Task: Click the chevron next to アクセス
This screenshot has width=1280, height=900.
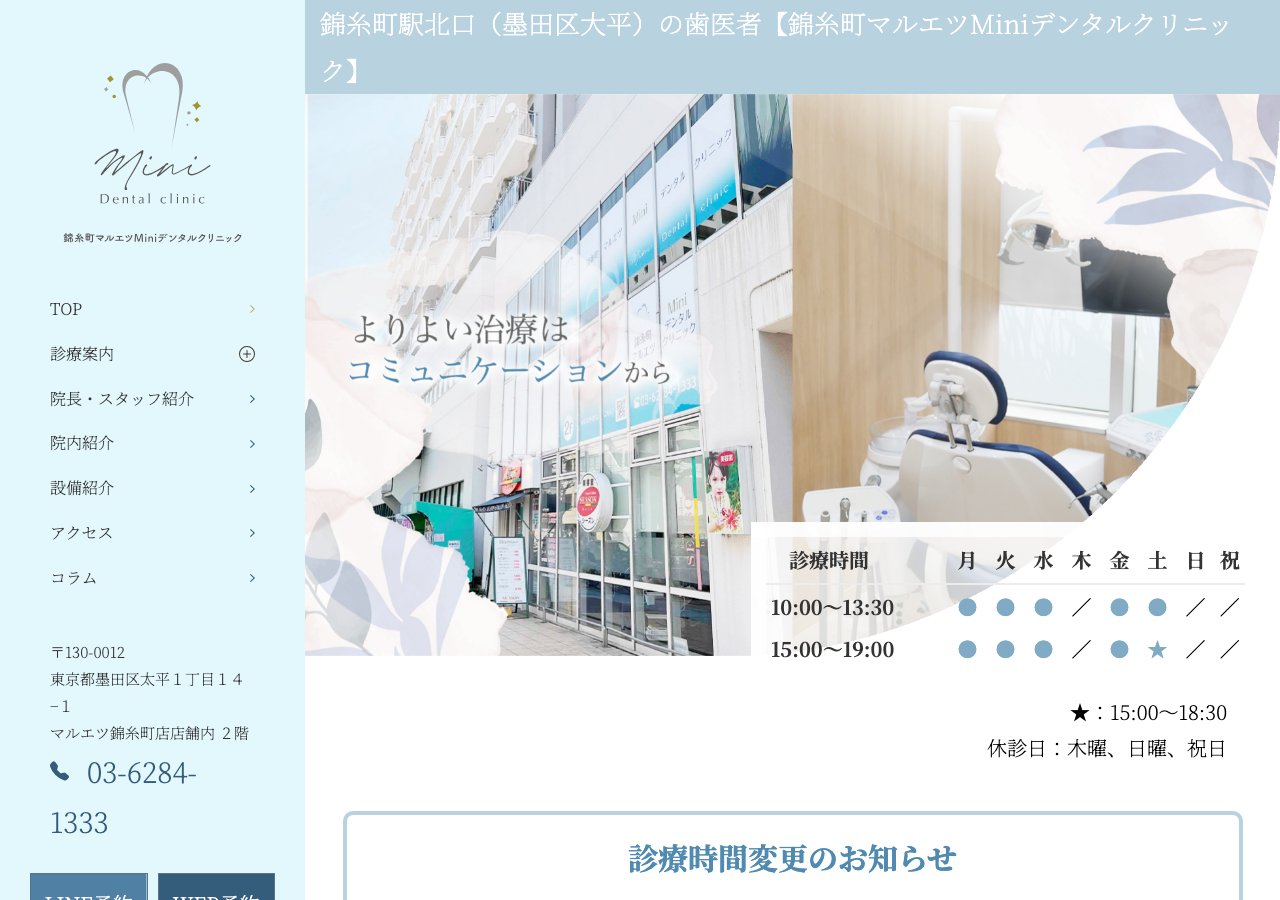Action: coord(252,533)
